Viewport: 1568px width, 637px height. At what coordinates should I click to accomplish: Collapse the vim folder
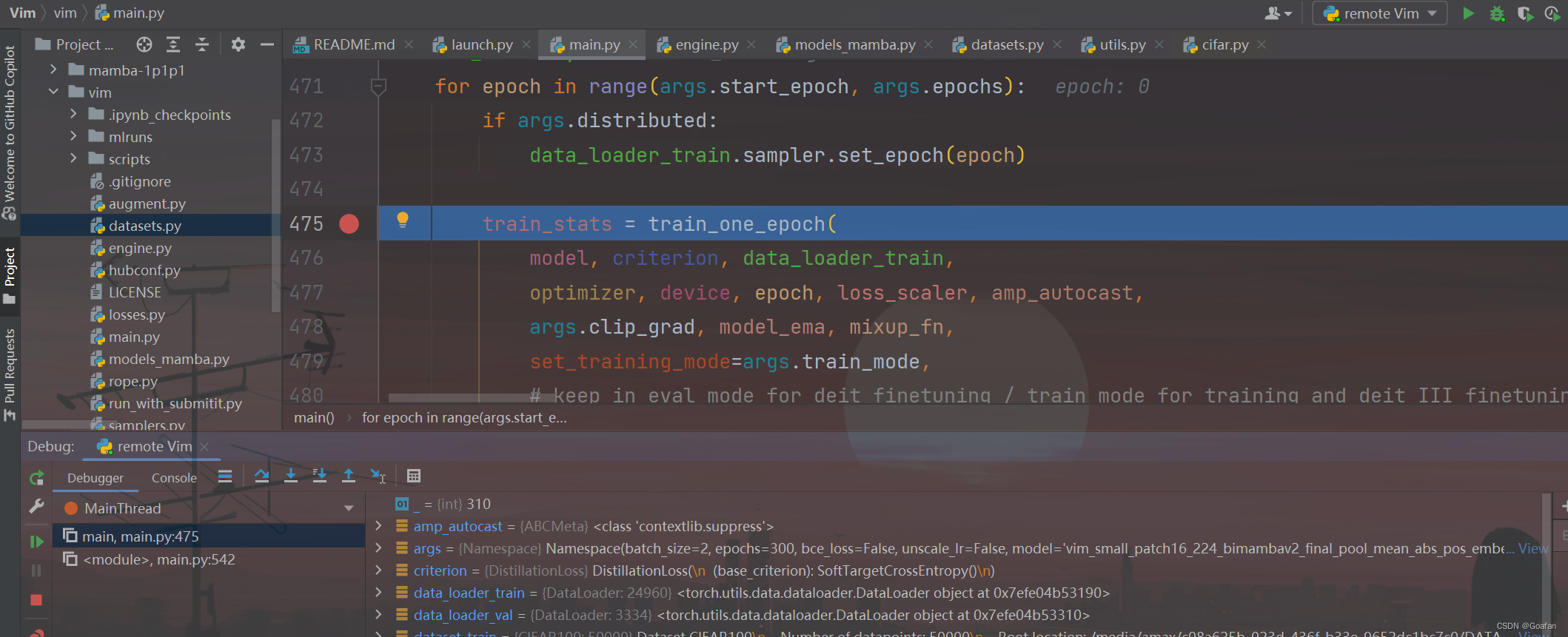[x=53, y=92]
